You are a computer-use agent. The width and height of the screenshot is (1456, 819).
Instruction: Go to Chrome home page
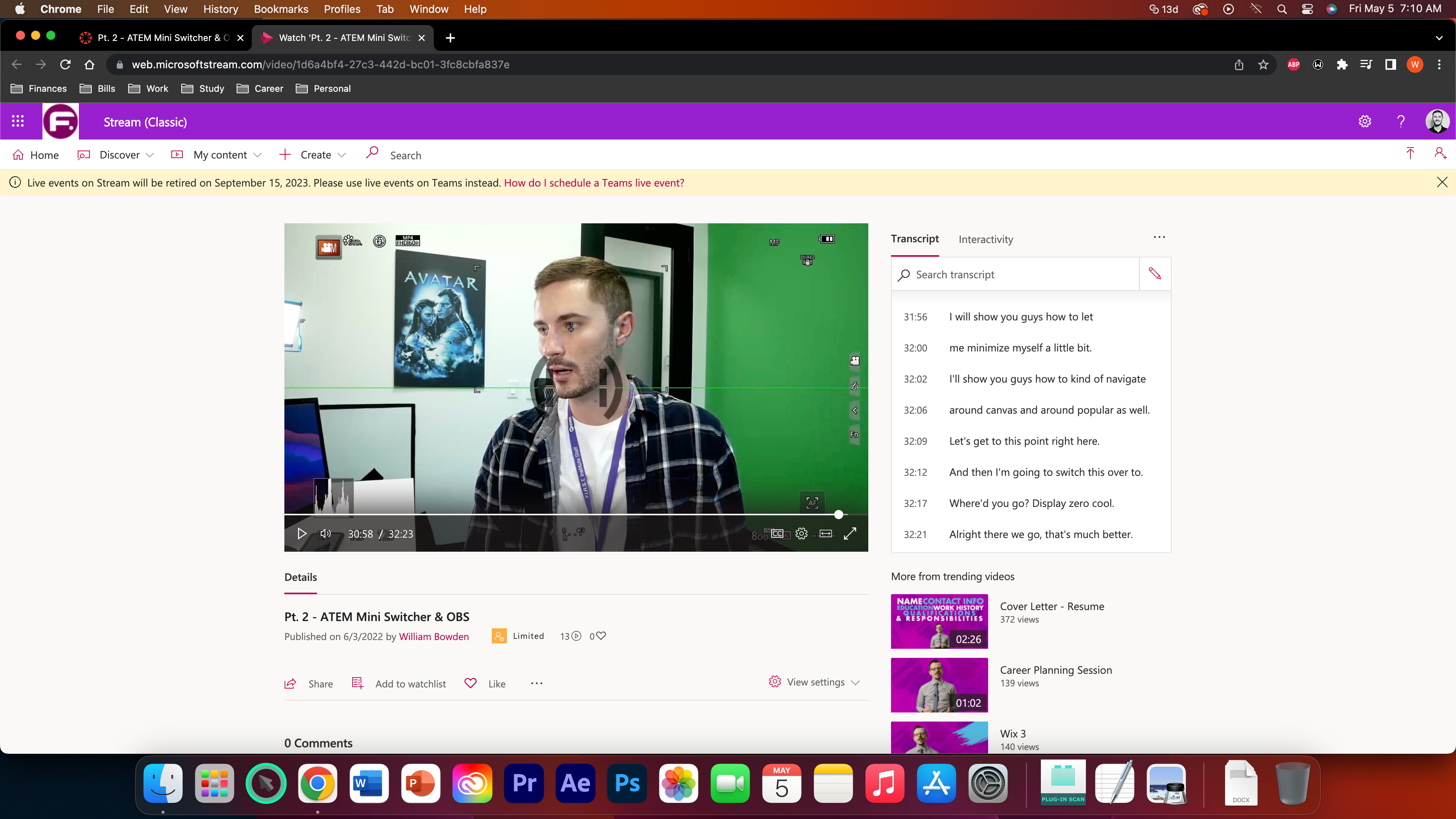pos(89,64)
